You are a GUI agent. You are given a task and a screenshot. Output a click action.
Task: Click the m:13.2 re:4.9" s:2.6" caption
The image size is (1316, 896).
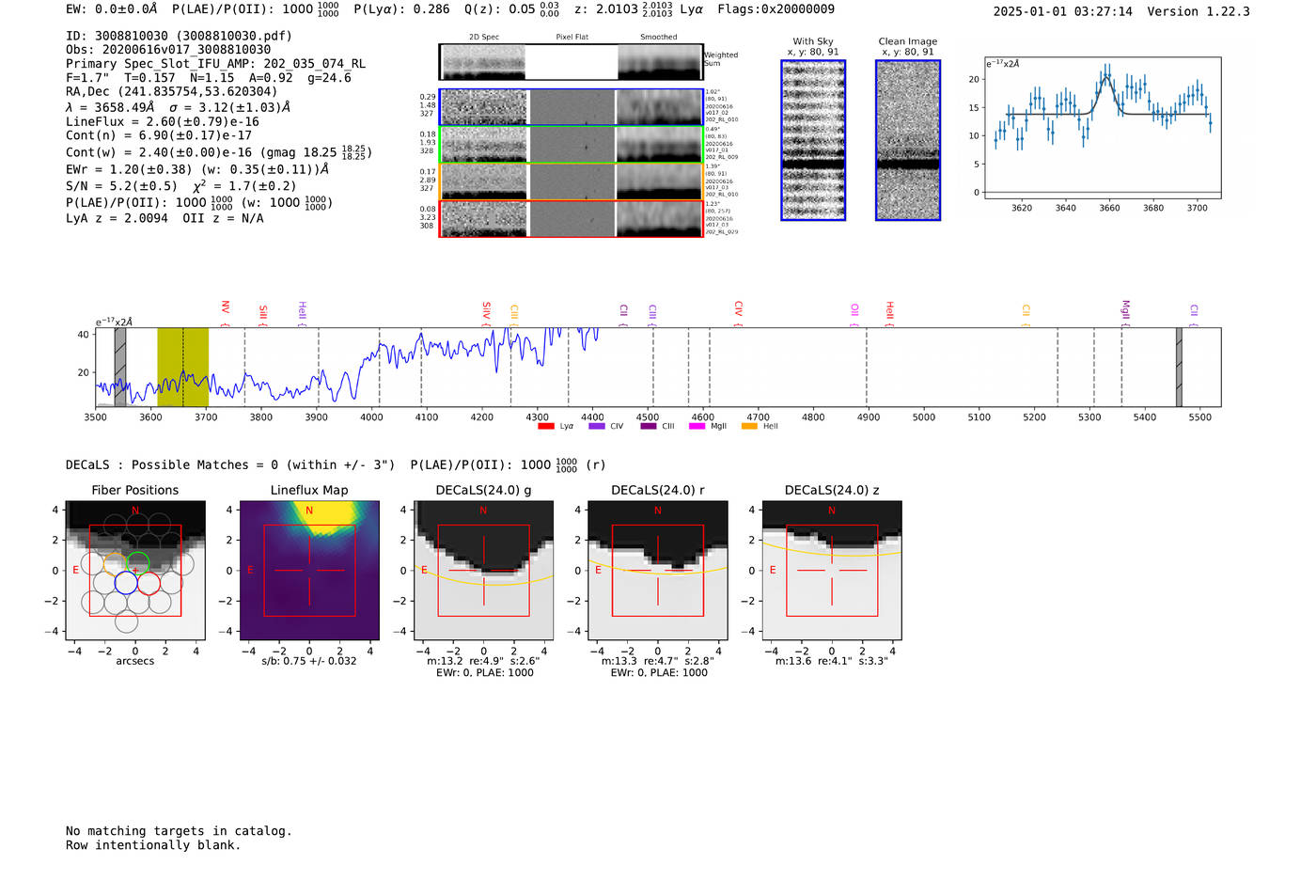tap(483, 661)
